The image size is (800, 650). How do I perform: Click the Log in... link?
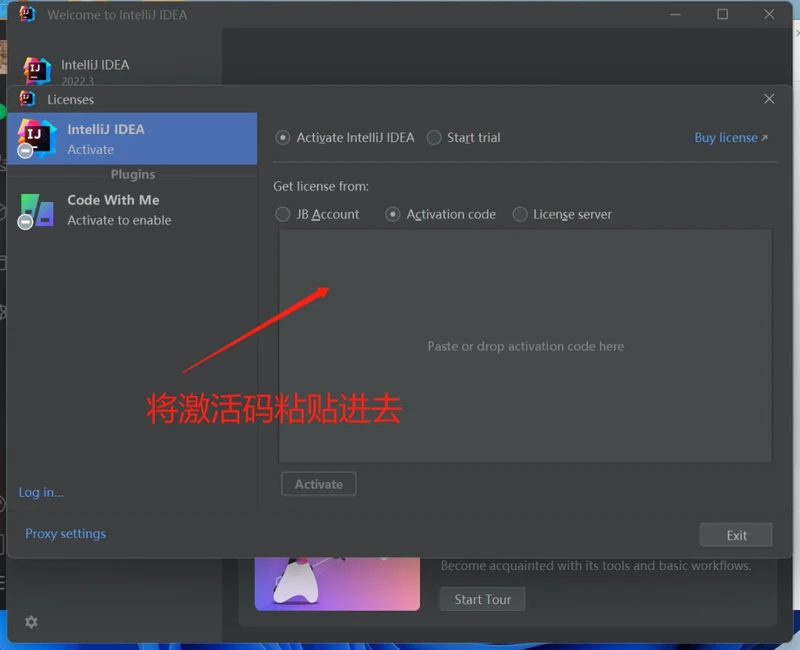[x=41, y=492]
